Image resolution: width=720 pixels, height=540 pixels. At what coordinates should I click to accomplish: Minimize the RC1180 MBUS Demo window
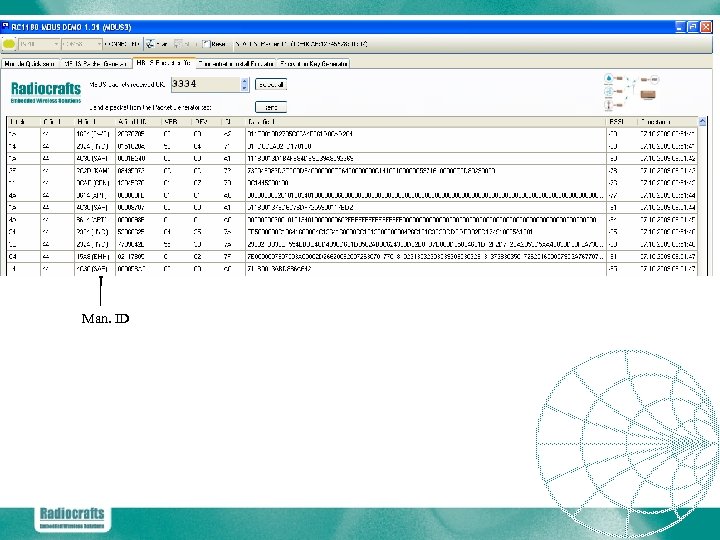pos(681,27)
